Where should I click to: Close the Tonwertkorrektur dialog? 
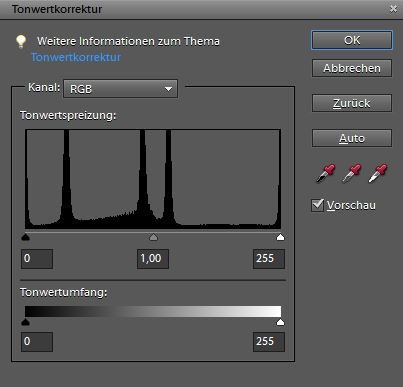[393, 9]
